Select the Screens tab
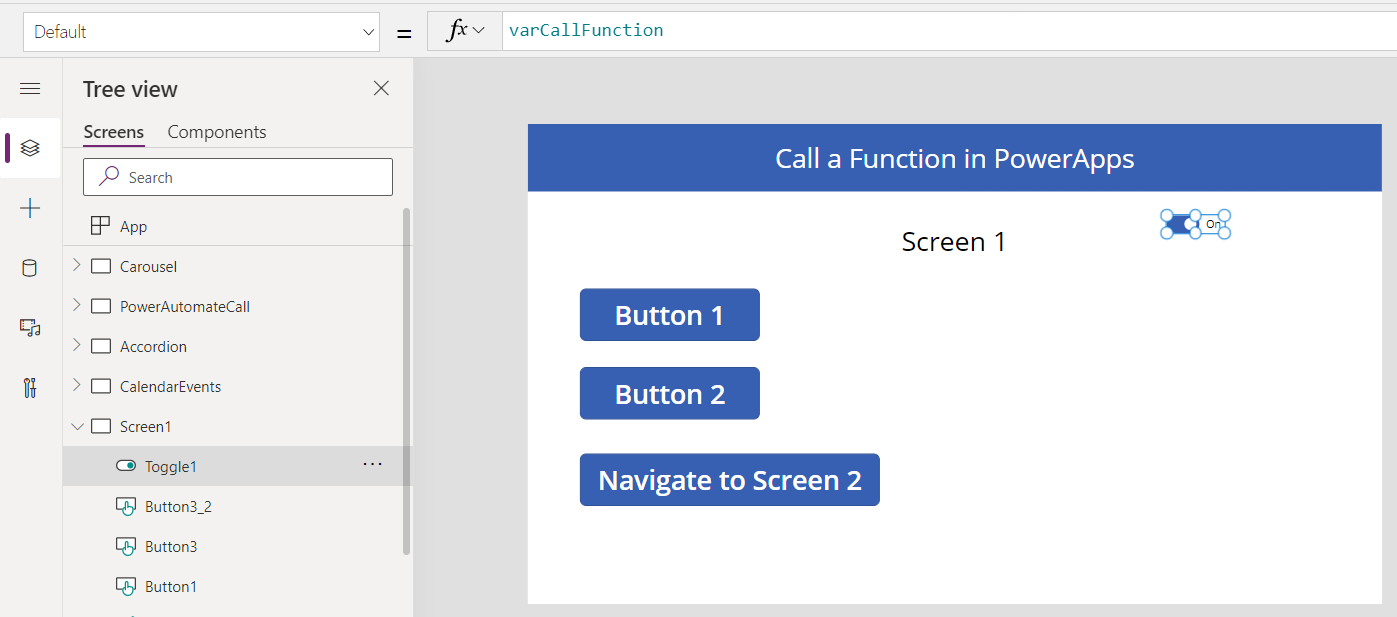The height and width of the screenshot is (617, 1397). tap(113, 132)
